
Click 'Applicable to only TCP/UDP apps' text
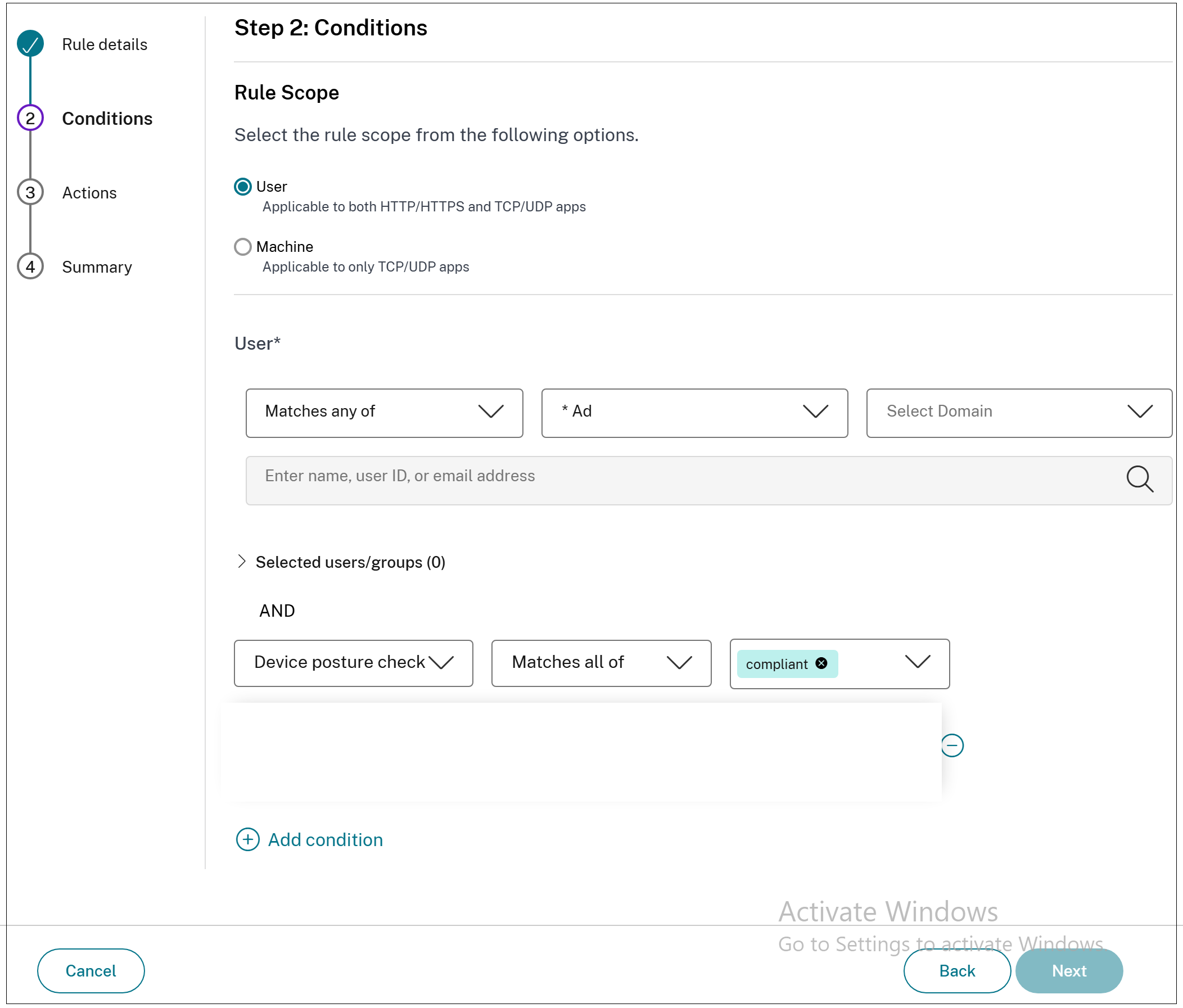(x=365, y=267)
